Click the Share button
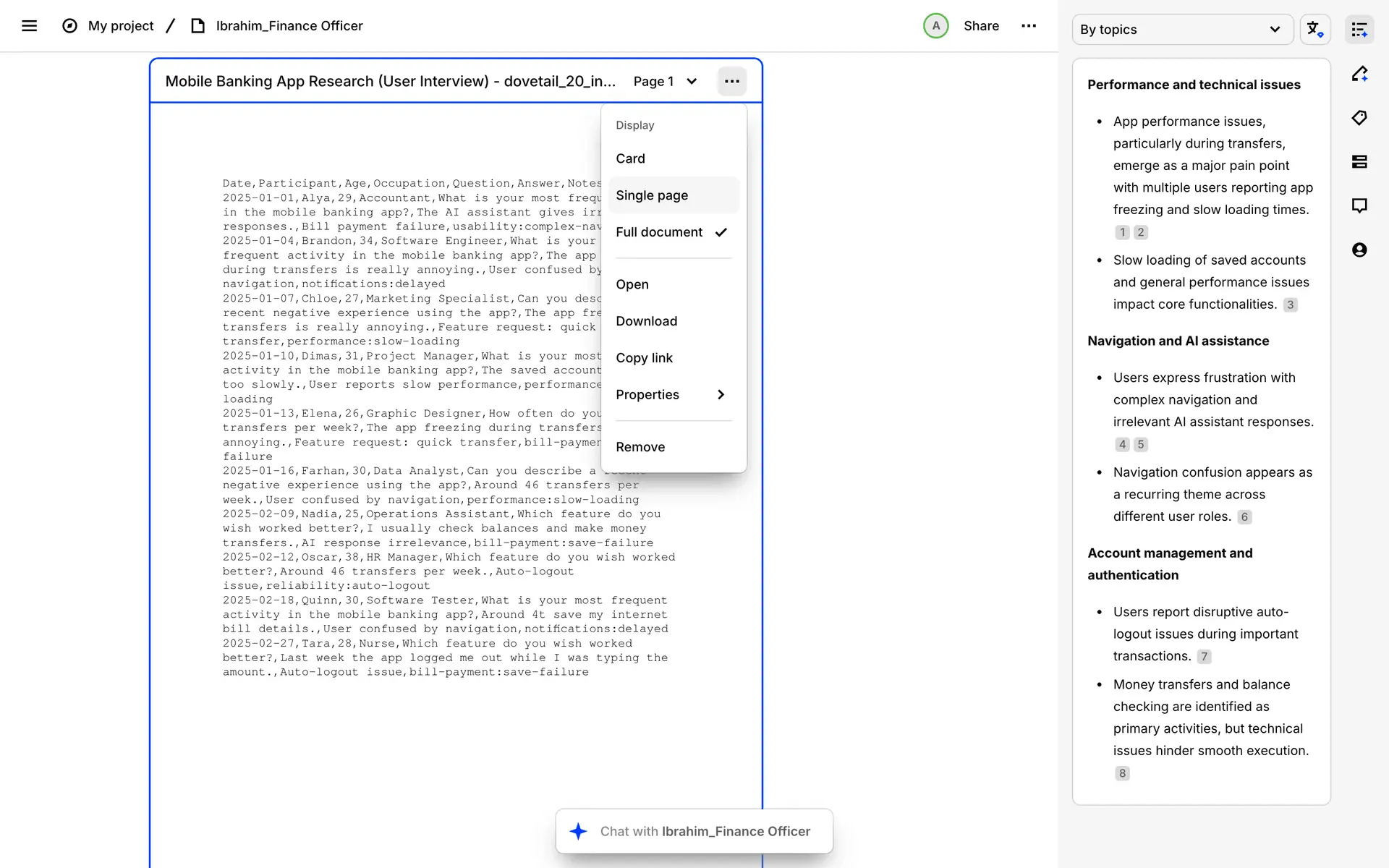This screenshot has width=1389, height=868. pos(981,26)
